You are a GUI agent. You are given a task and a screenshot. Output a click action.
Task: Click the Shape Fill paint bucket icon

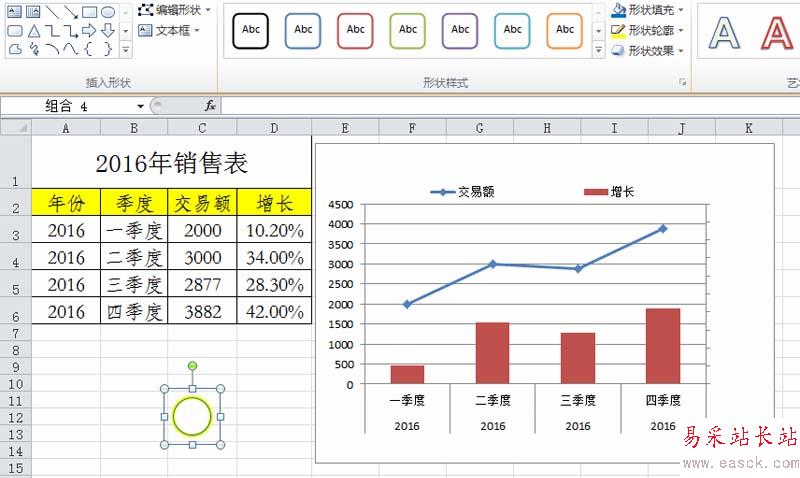(x=618, y=10)
